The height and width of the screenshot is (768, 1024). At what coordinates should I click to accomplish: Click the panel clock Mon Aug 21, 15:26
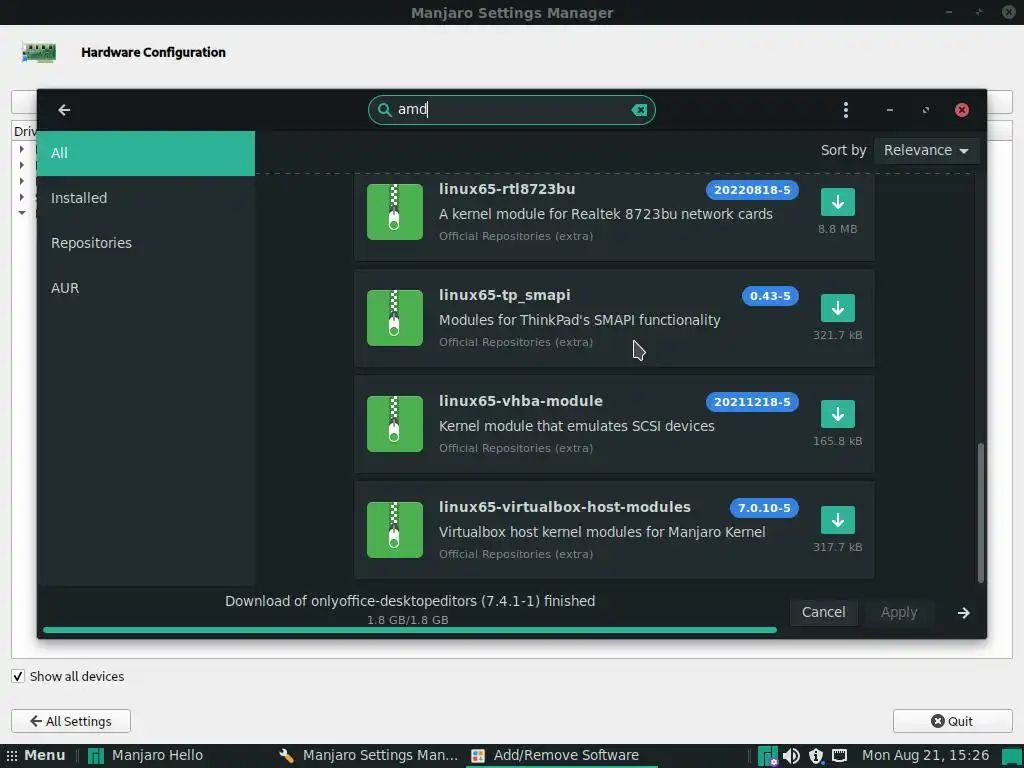tap(925, 756)
